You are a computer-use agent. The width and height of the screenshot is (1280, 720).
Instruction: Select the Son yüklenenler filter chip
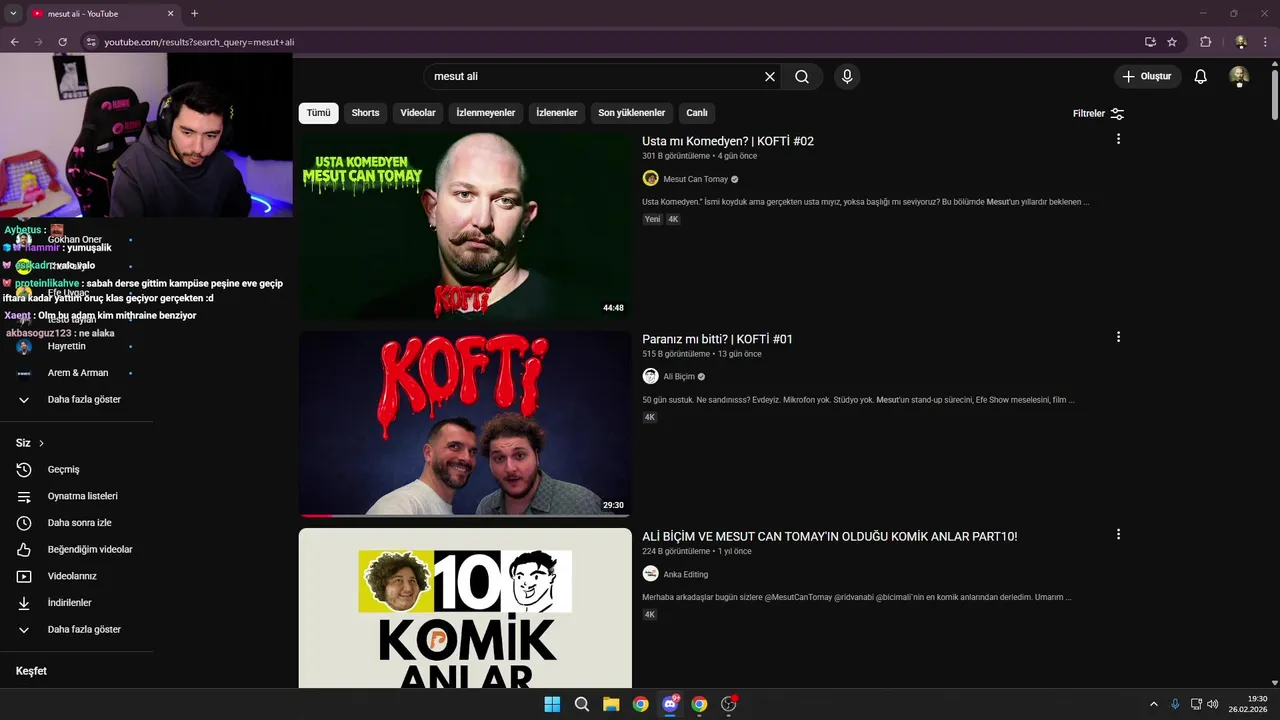click(631, 113)
